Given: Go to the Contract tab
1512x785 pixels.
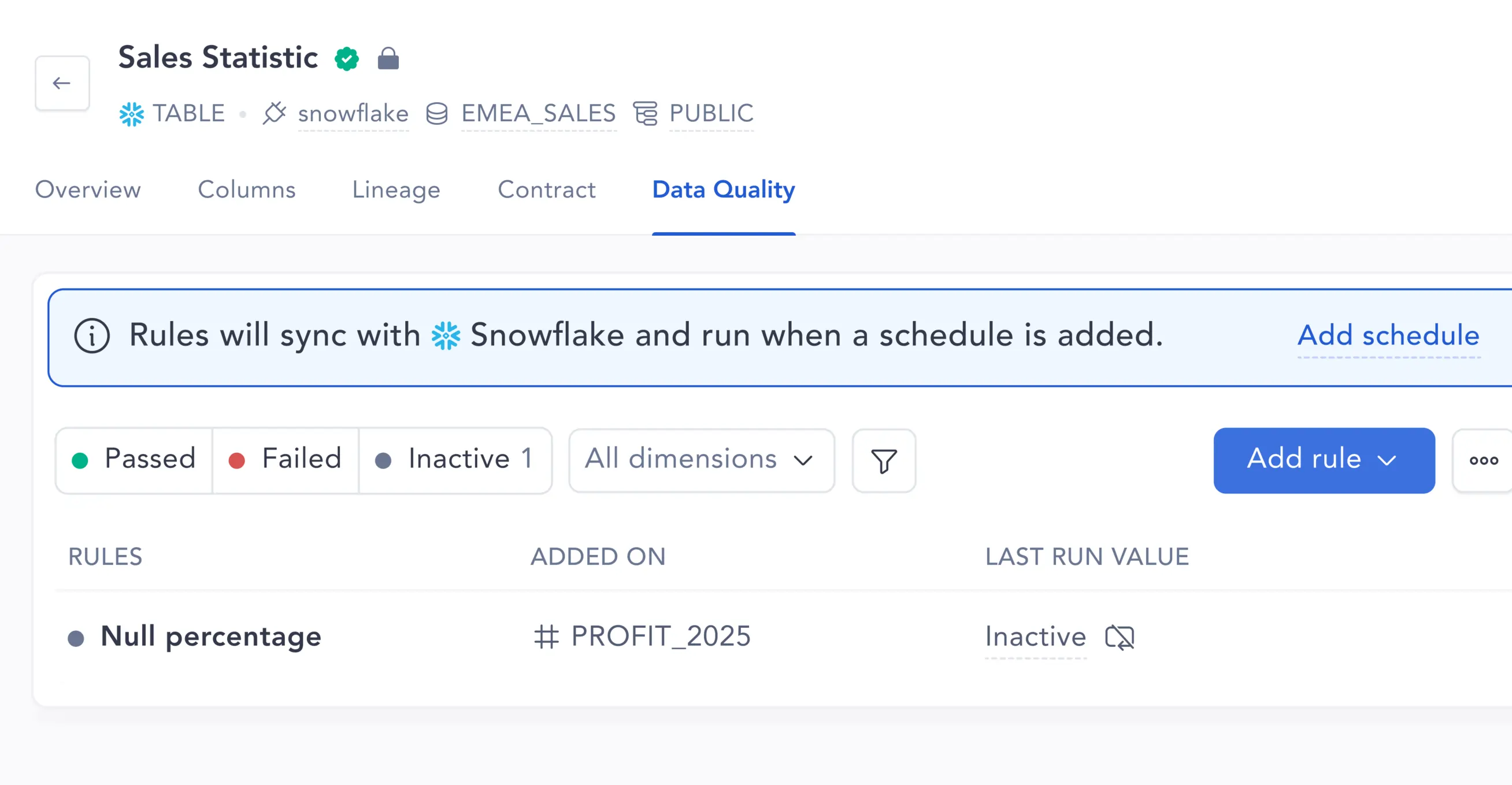Looking at the screenshot, I should 546,190.
